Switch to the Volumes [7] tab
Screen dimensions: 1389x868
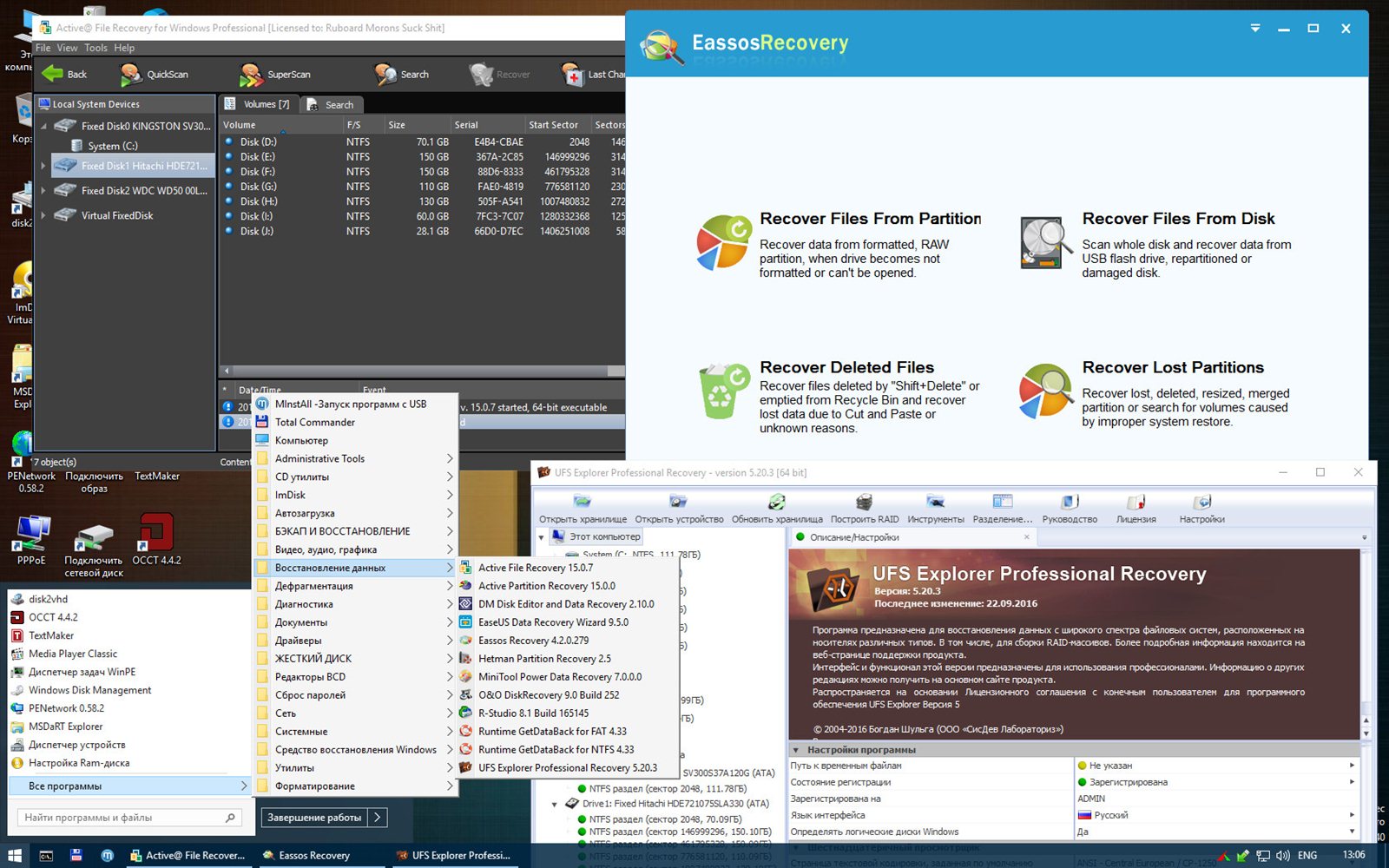click(258, 104)
